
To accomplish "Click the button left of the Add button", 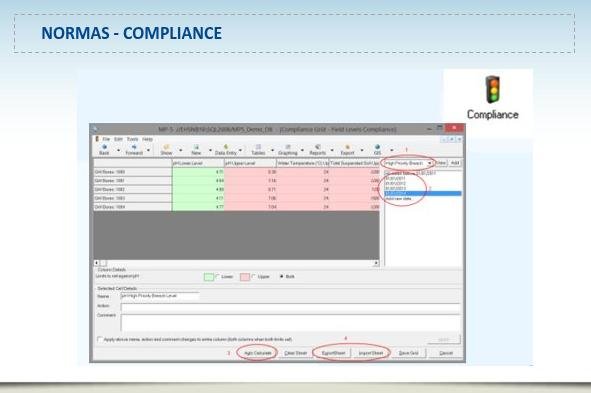I will [x=441, y=163].
